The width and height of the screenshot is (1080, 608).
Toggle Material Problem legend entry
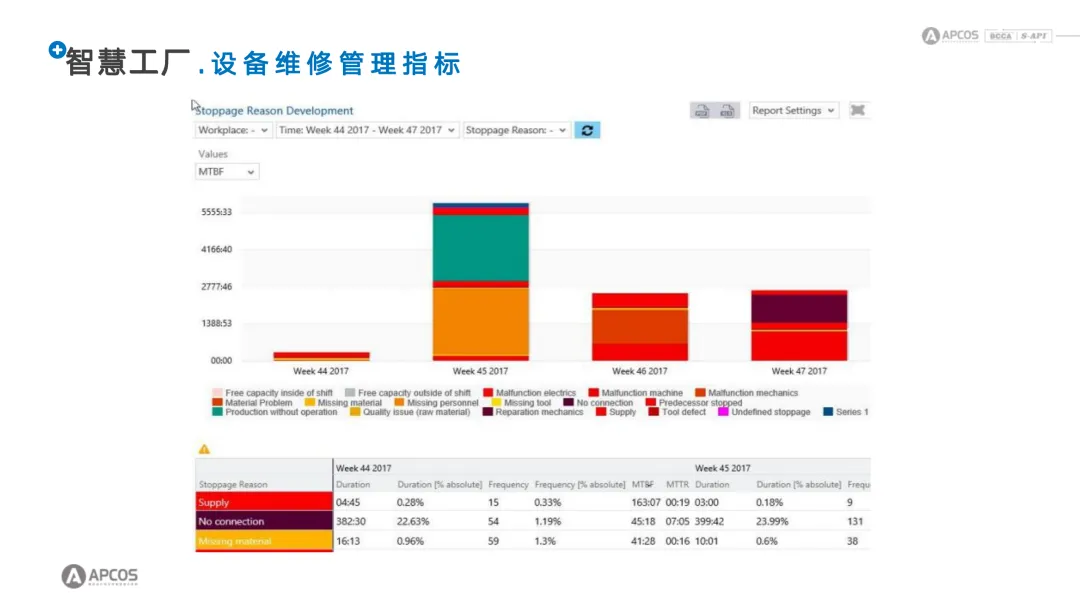pyautogui.click(x=253, y=402)
